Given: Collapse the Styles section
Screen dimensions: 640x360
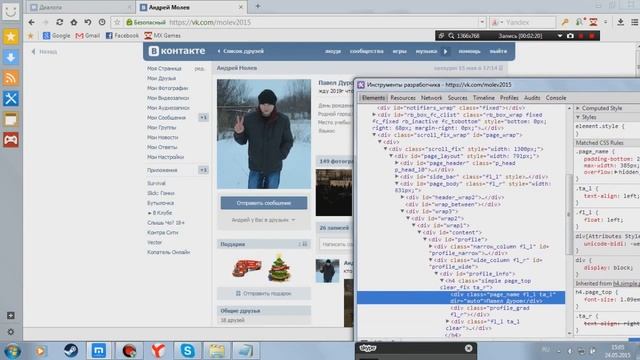Looking at the screenshot, I should 578,117.
